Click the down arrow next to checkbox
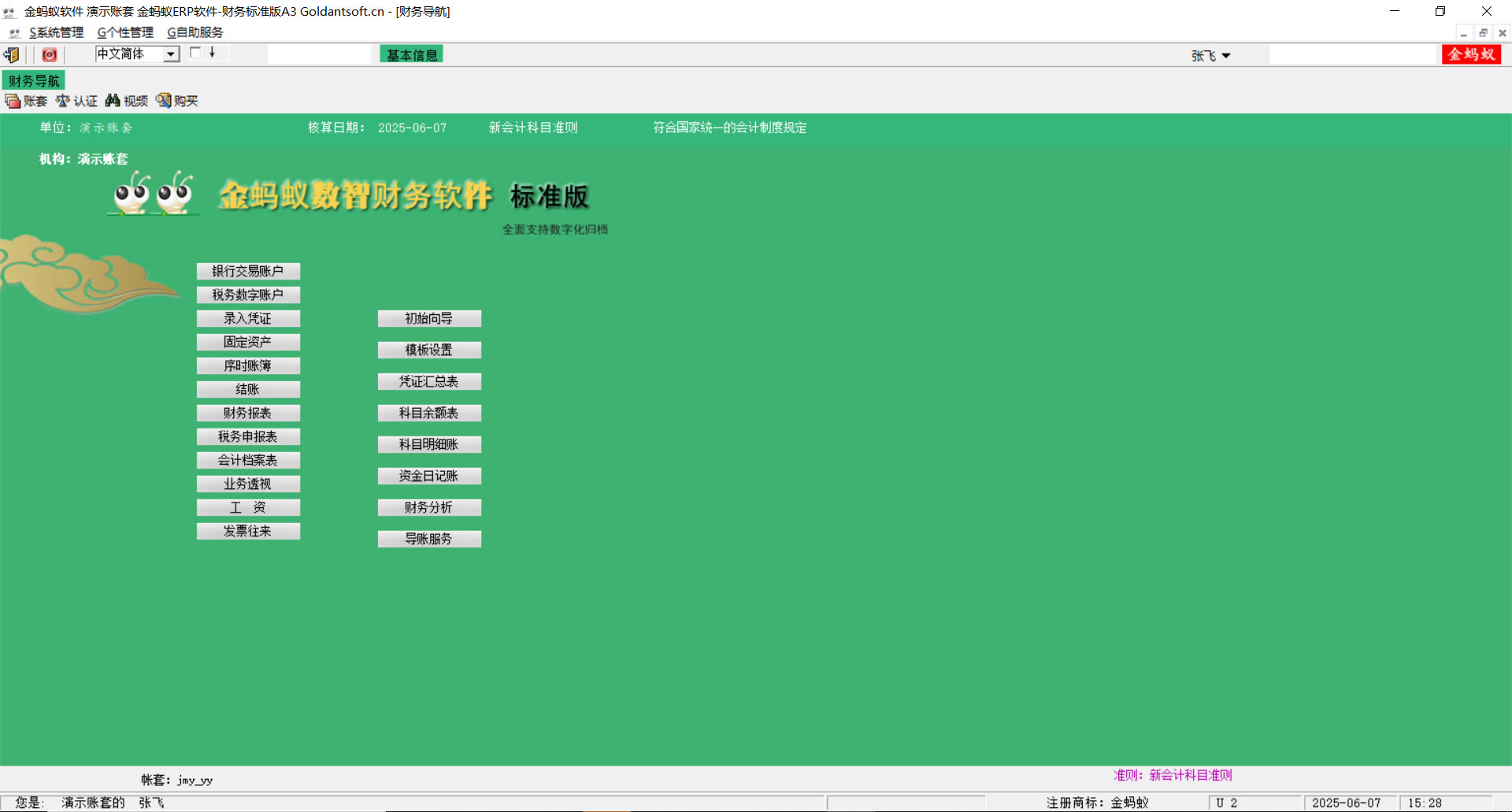The height and width of the screenshot is (812, 1512). pyautogui.click(x=212, y=53)
